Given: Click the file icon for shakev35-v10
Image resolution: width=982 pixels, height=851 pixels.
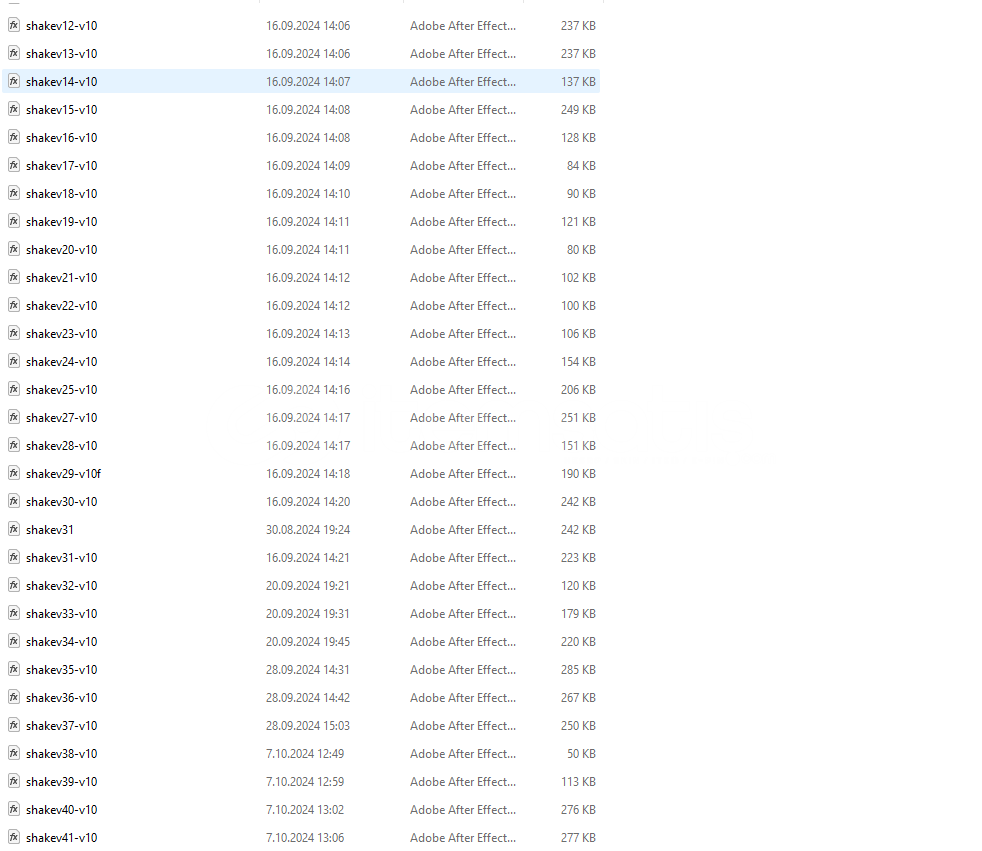Looking at the screenshot, I should (x=14, y=669).
